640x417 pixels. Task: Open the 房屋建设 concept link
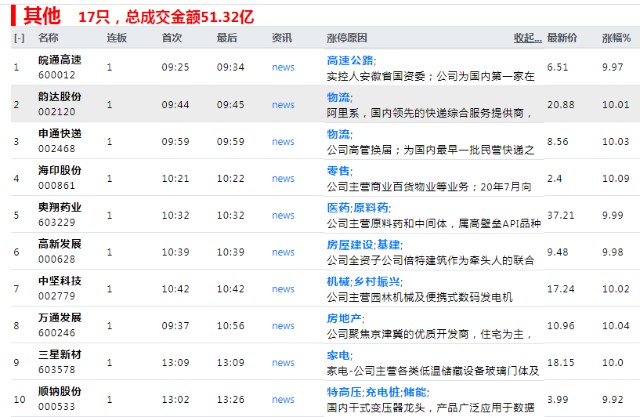click(x=350, y=244)
